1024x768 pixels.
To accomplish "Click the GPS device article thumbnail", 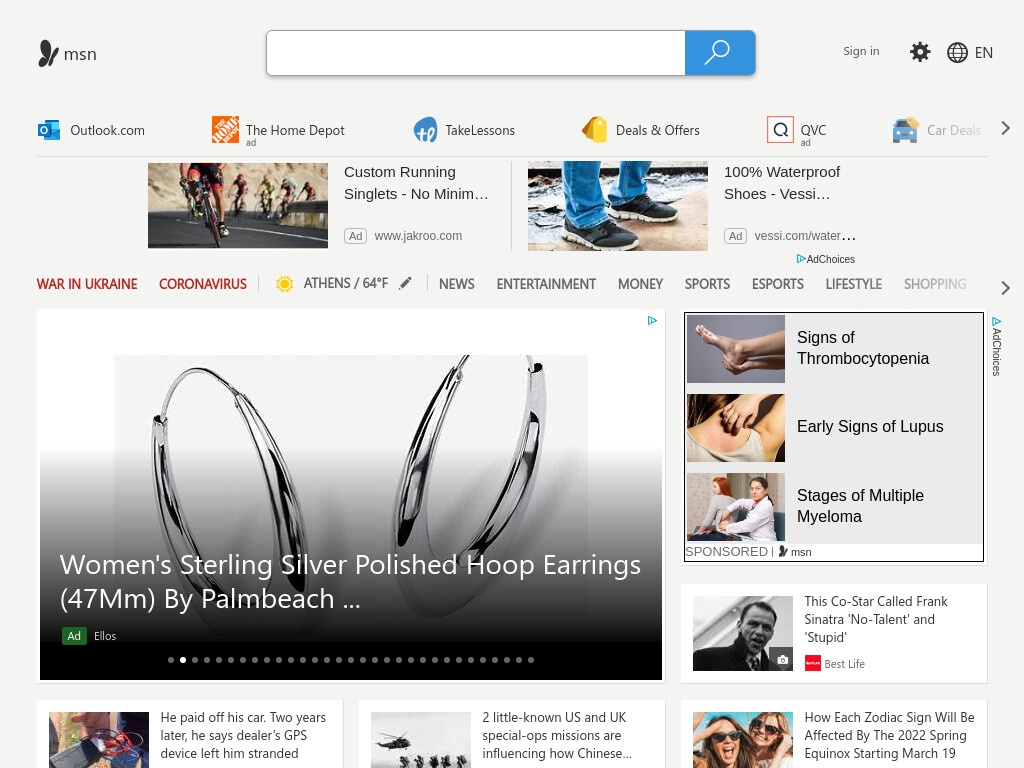I will click(x=99, y=740).
